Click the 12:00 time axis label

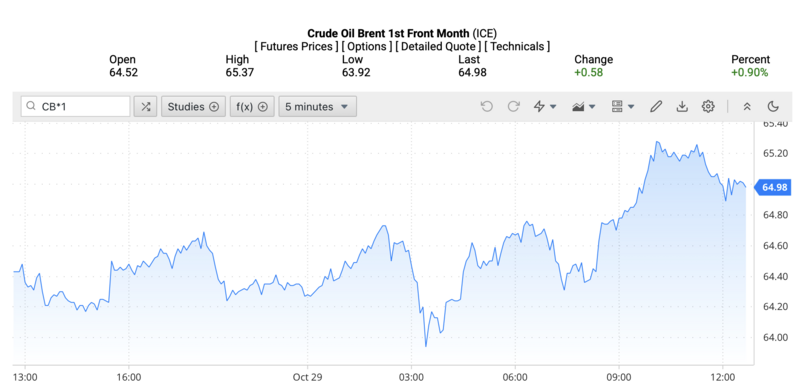point(722,377)
